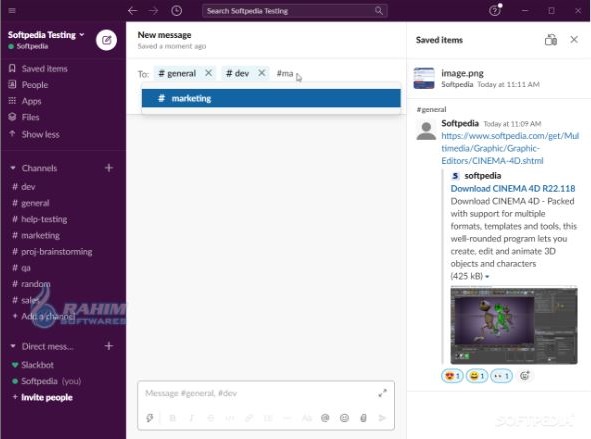Open People in sidebar
591x439 pixels.
pos(35,85)
